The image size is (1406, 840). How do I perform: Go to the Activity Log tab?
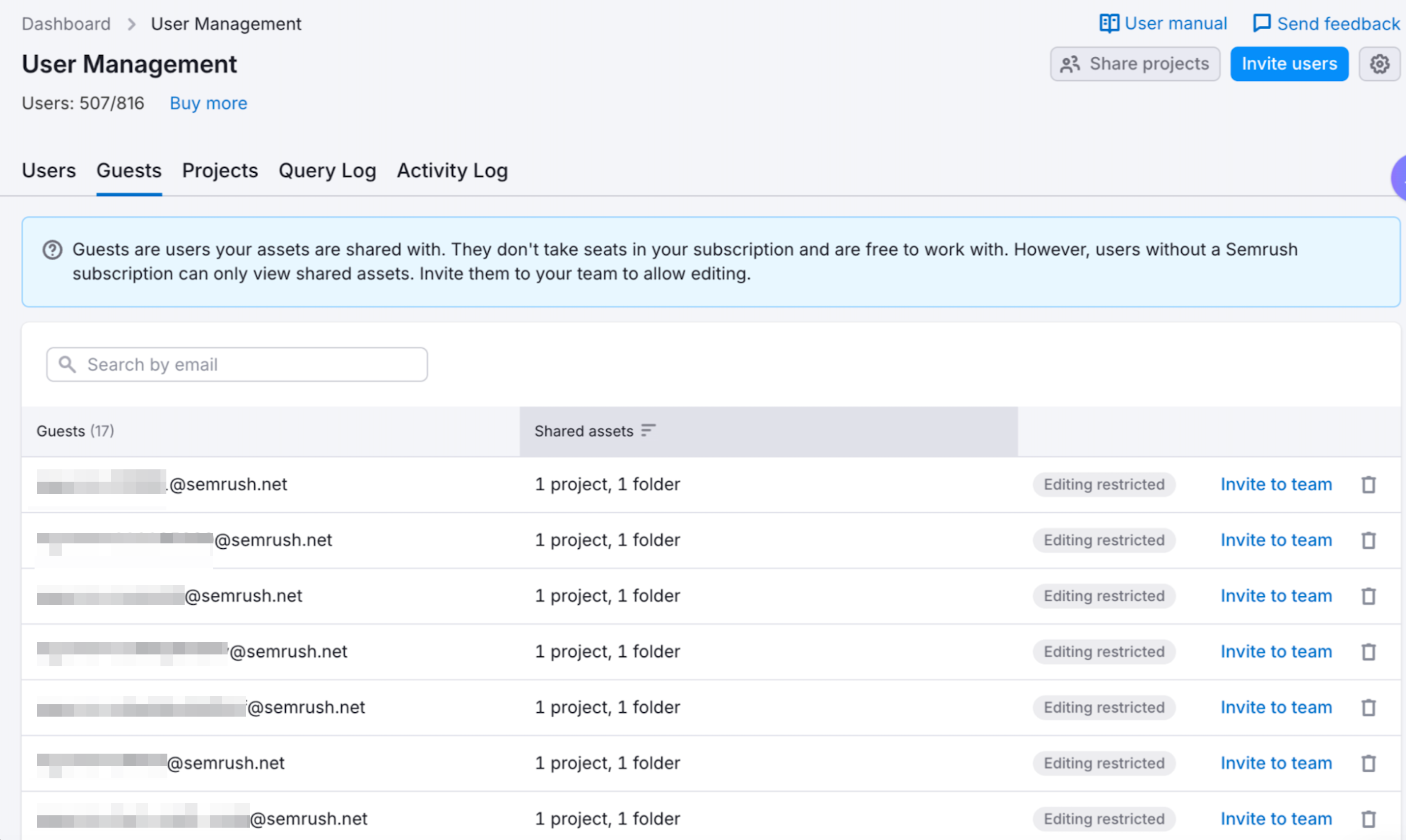click(452, 170)
